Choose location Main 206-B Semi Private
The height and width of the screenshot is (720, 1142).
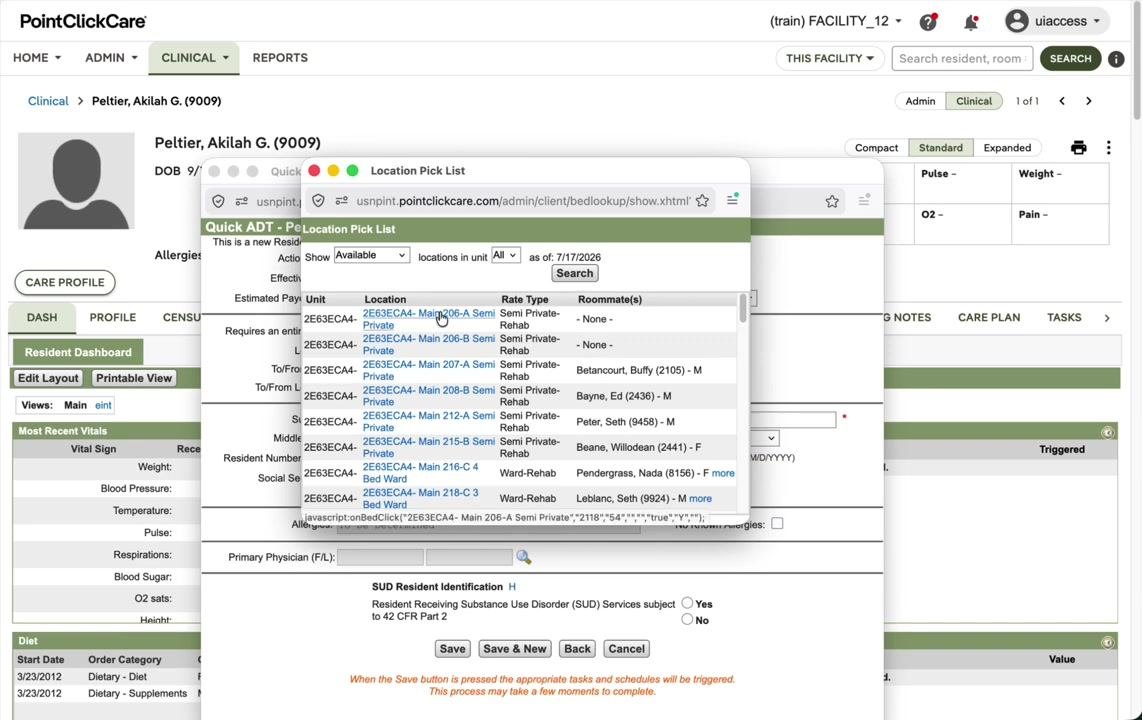point(428,345)
